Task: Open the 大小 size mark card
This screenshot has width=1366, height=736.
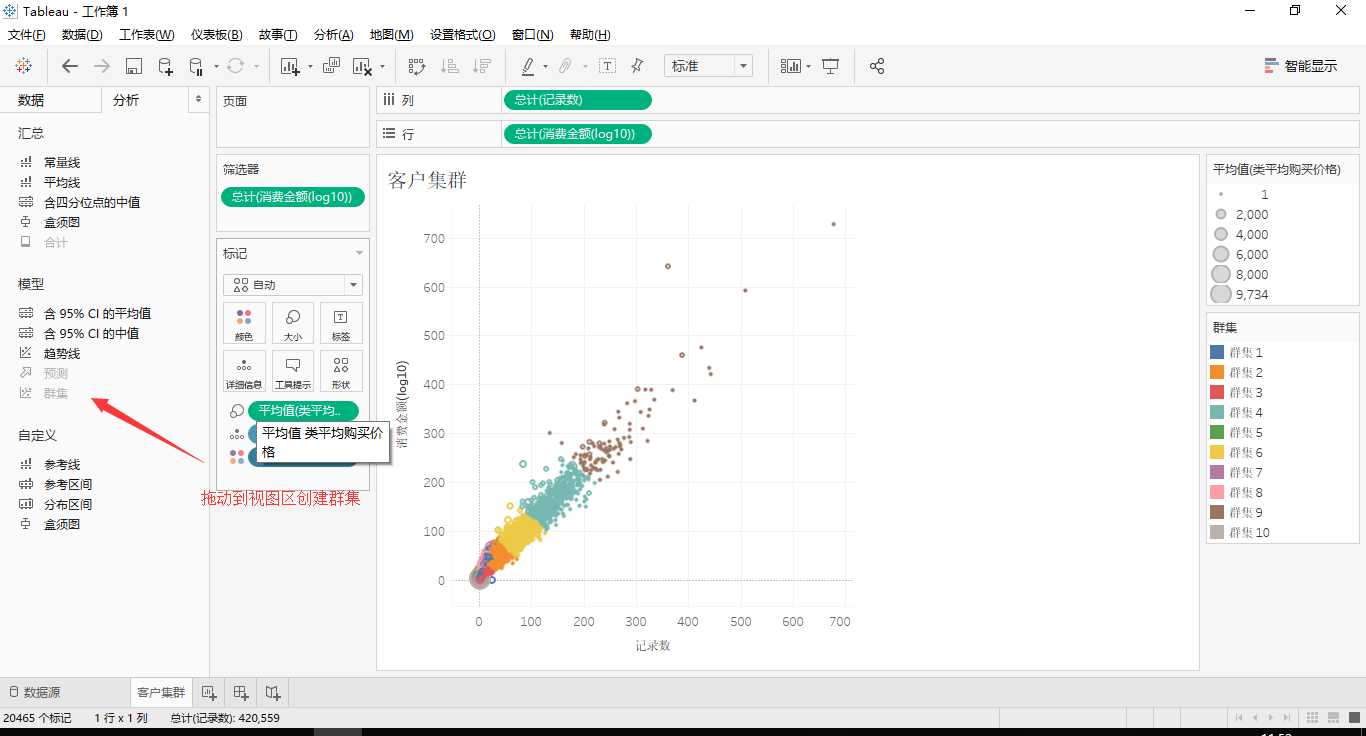Action: tap(293, 323)
